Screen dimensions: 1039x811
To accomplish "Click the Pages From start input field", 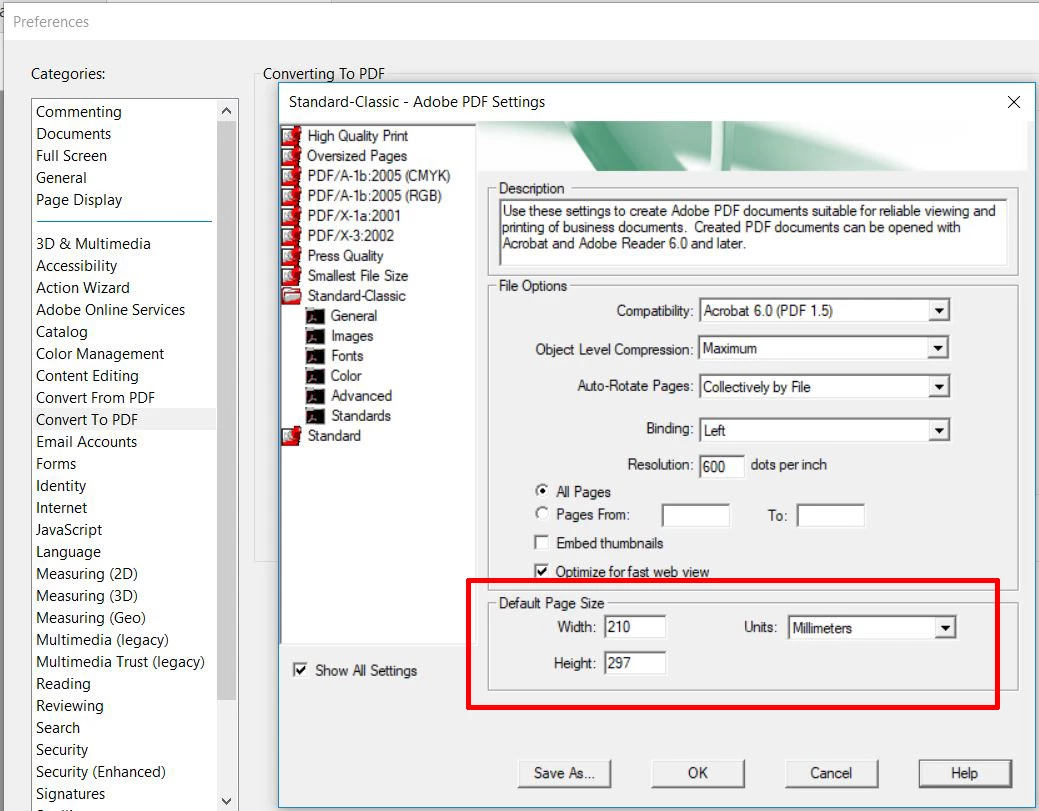I will (695, 515).
